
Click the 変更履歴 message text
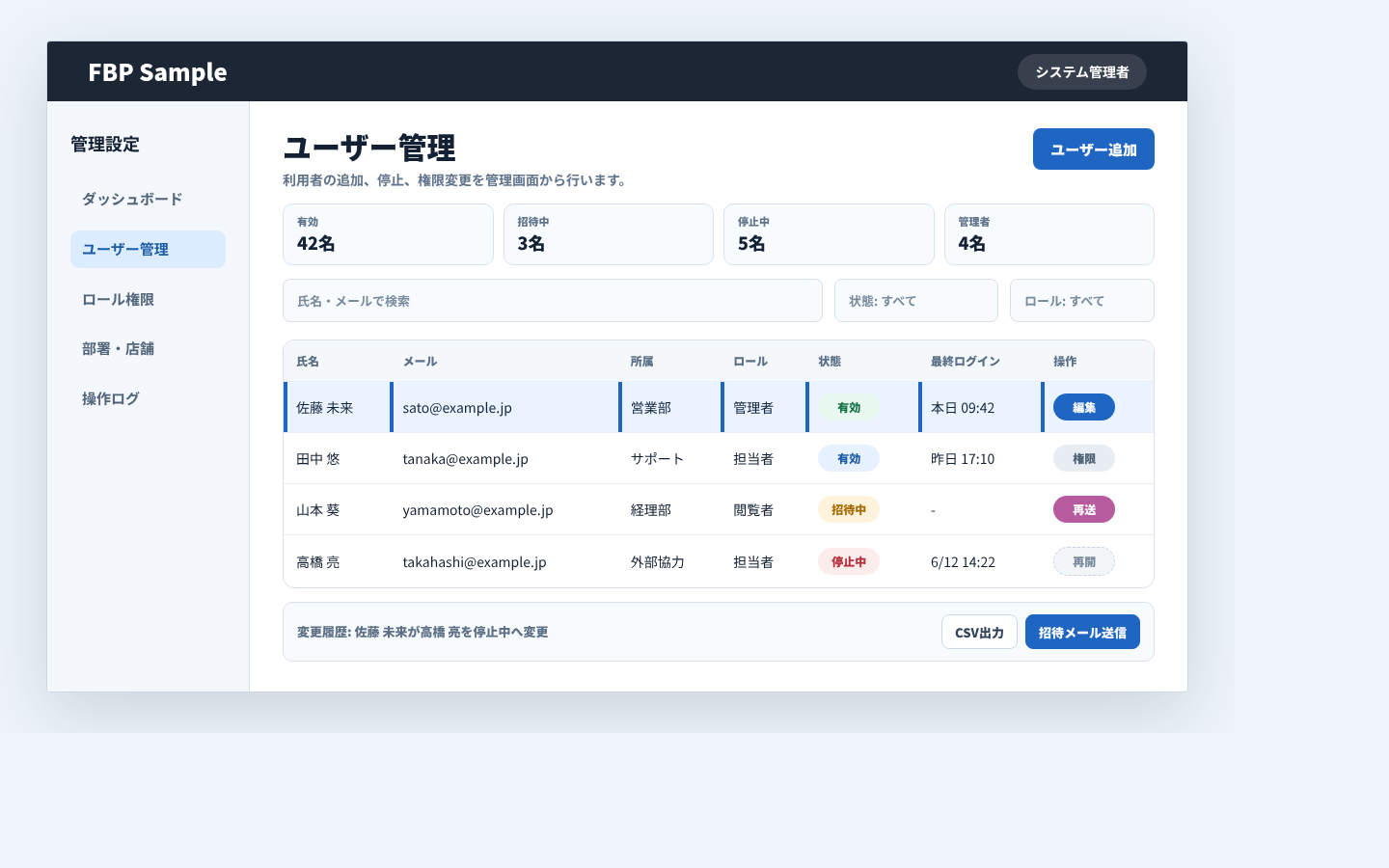tap(422, 633)
